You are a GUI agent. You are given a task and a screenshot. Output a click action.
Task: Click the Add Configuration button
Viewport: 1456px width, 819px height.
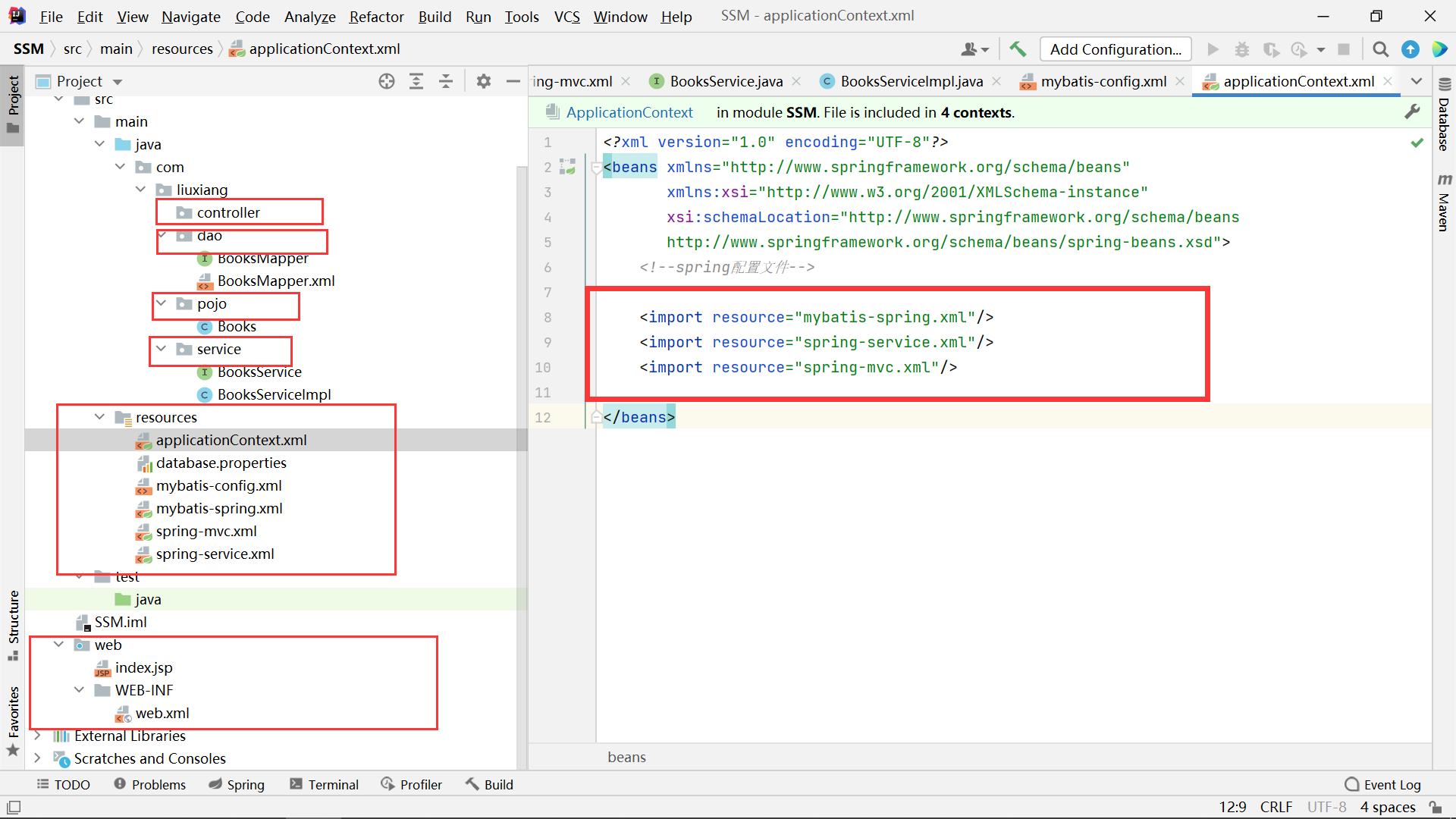pyautogui.click(x=1115, y=49)
